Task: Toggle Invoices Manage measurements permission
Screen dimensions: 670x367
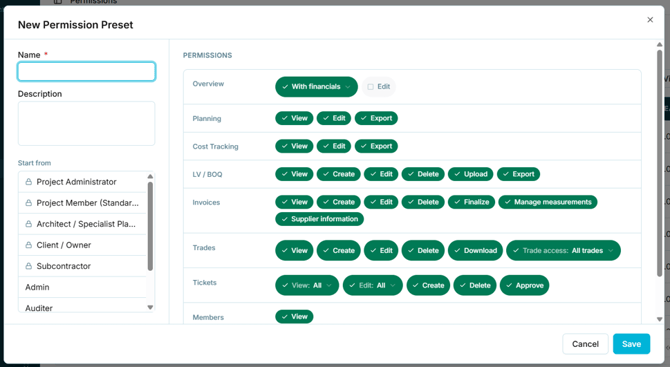Action: pos(548,202)
